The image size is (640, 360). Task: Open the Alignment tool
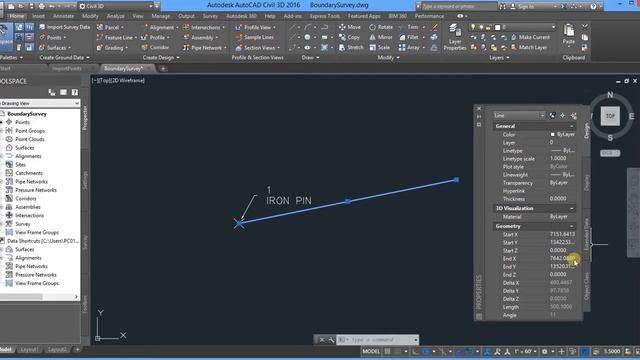(160, 27)
